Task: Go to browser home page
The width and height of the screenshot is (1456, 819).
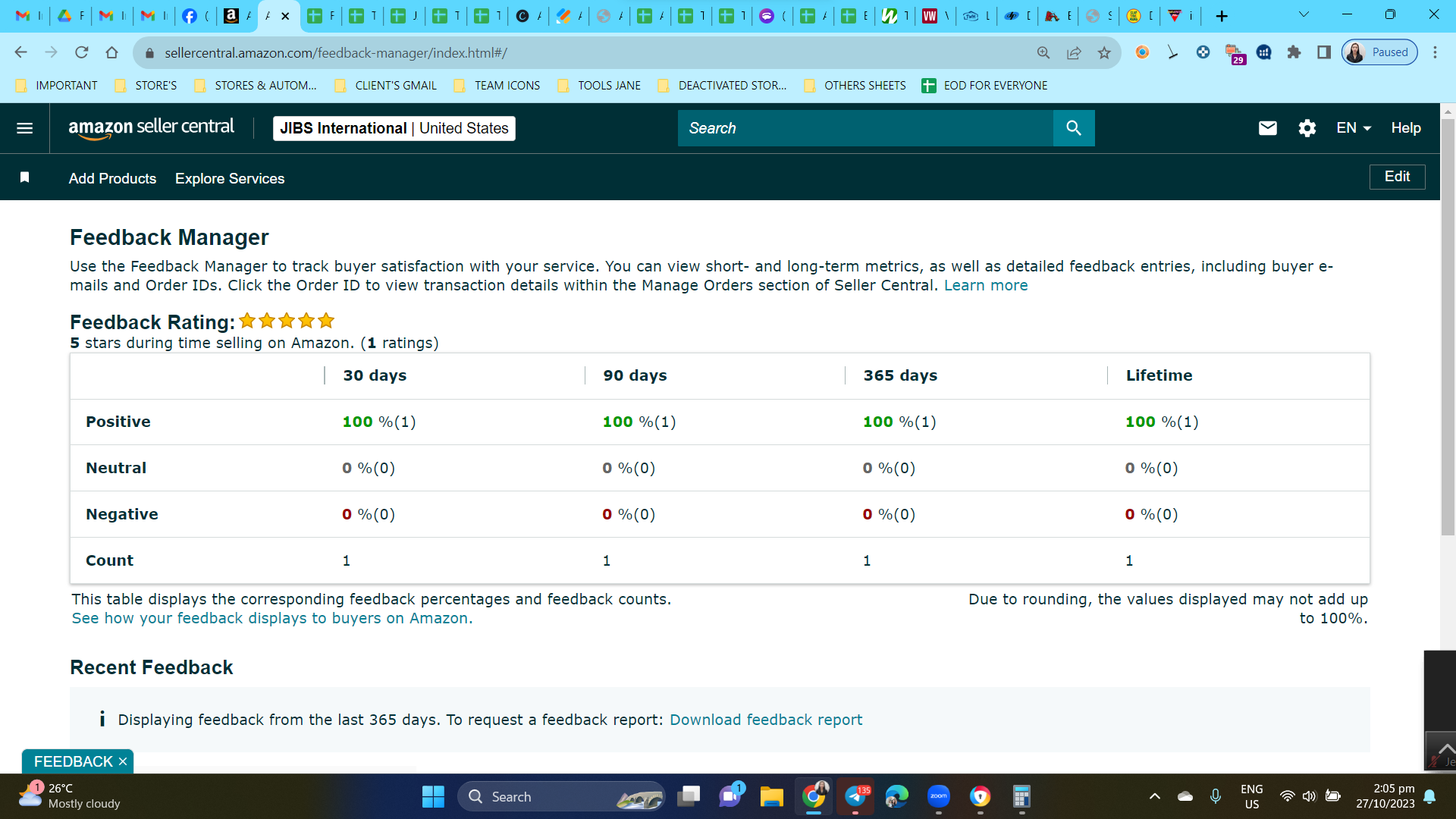Action: [x=112, y=52]
